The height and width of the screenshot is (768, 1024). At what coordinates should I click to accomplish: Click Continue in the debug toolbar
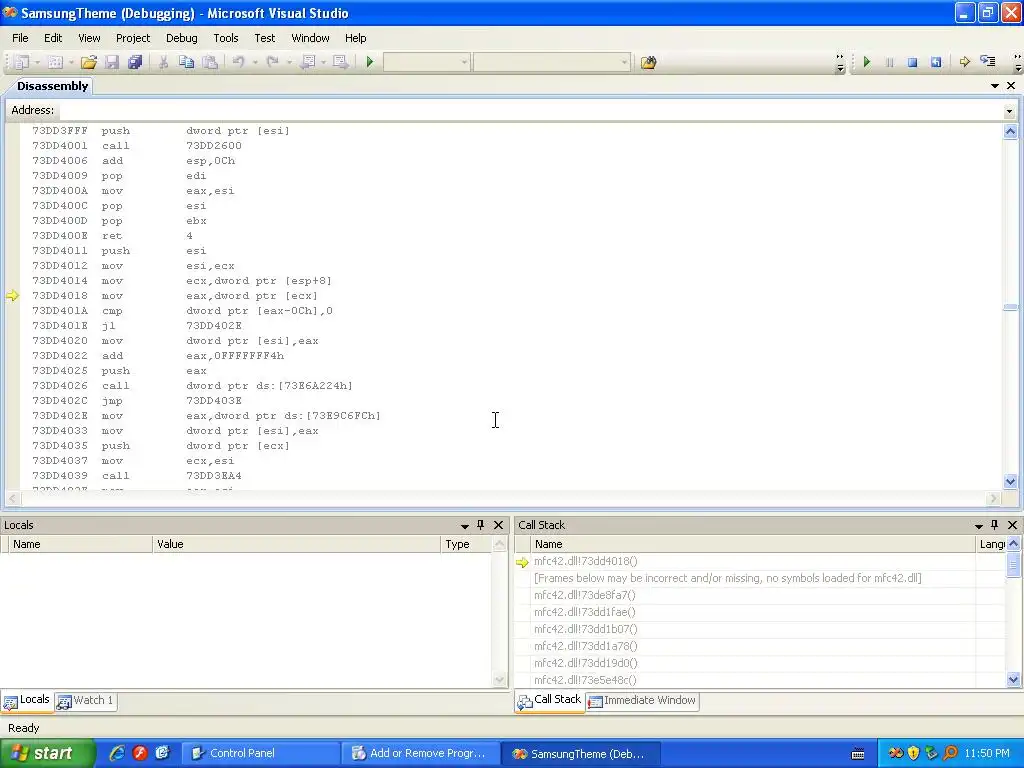867,62
